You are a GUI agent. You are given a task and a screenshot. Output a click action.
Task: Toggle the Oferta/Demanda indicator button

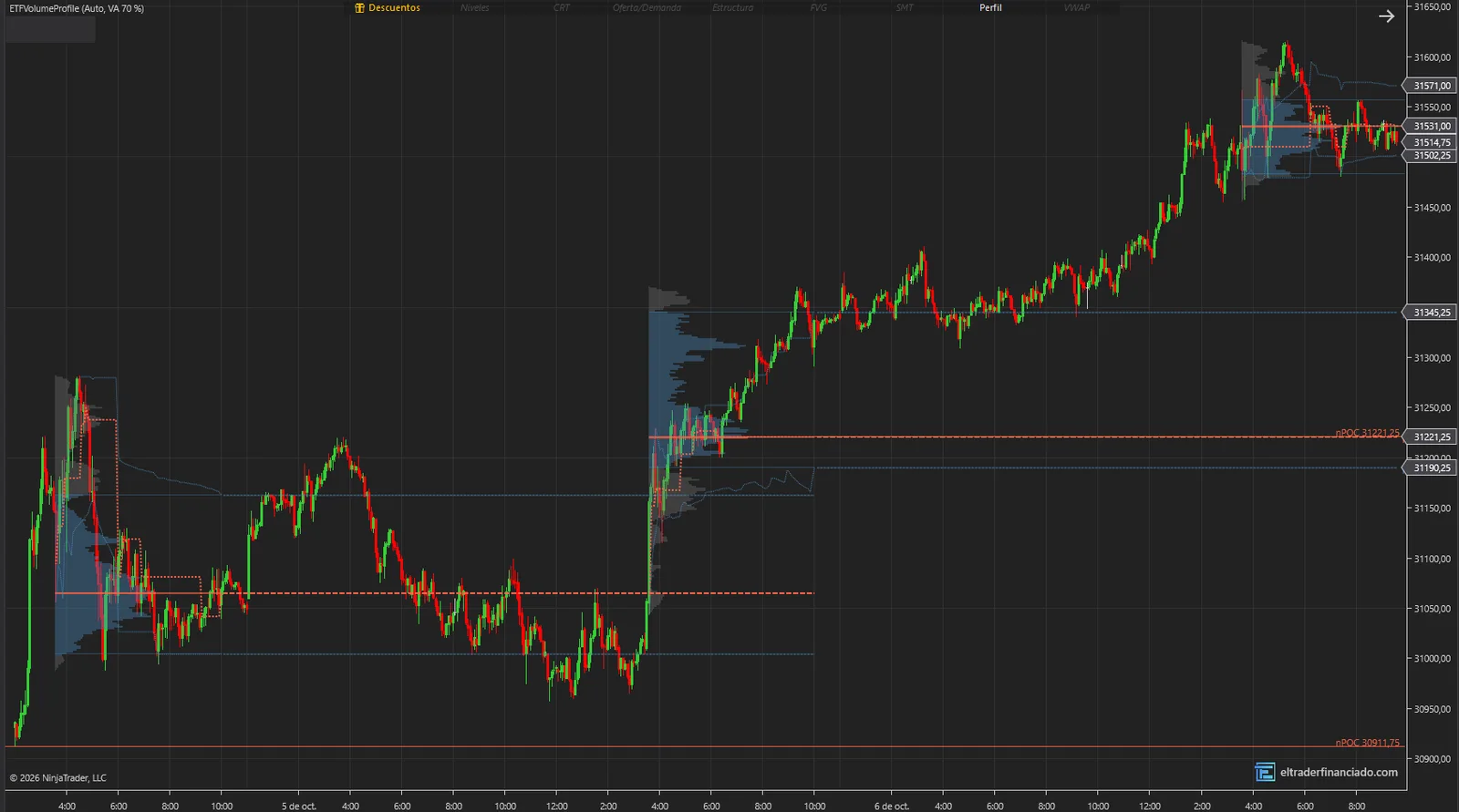(647, 8)
